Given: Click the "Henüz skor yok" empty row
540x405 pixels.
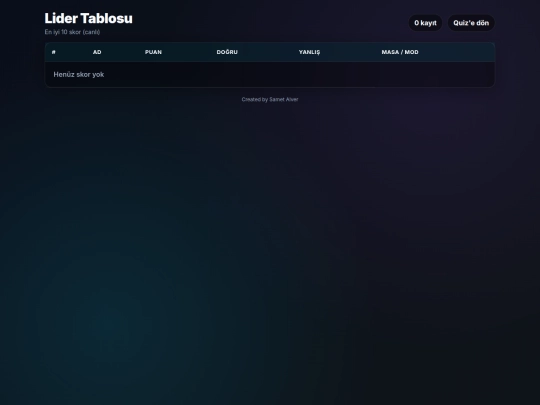Looking at the screenshot, I should tap(270, 74).
